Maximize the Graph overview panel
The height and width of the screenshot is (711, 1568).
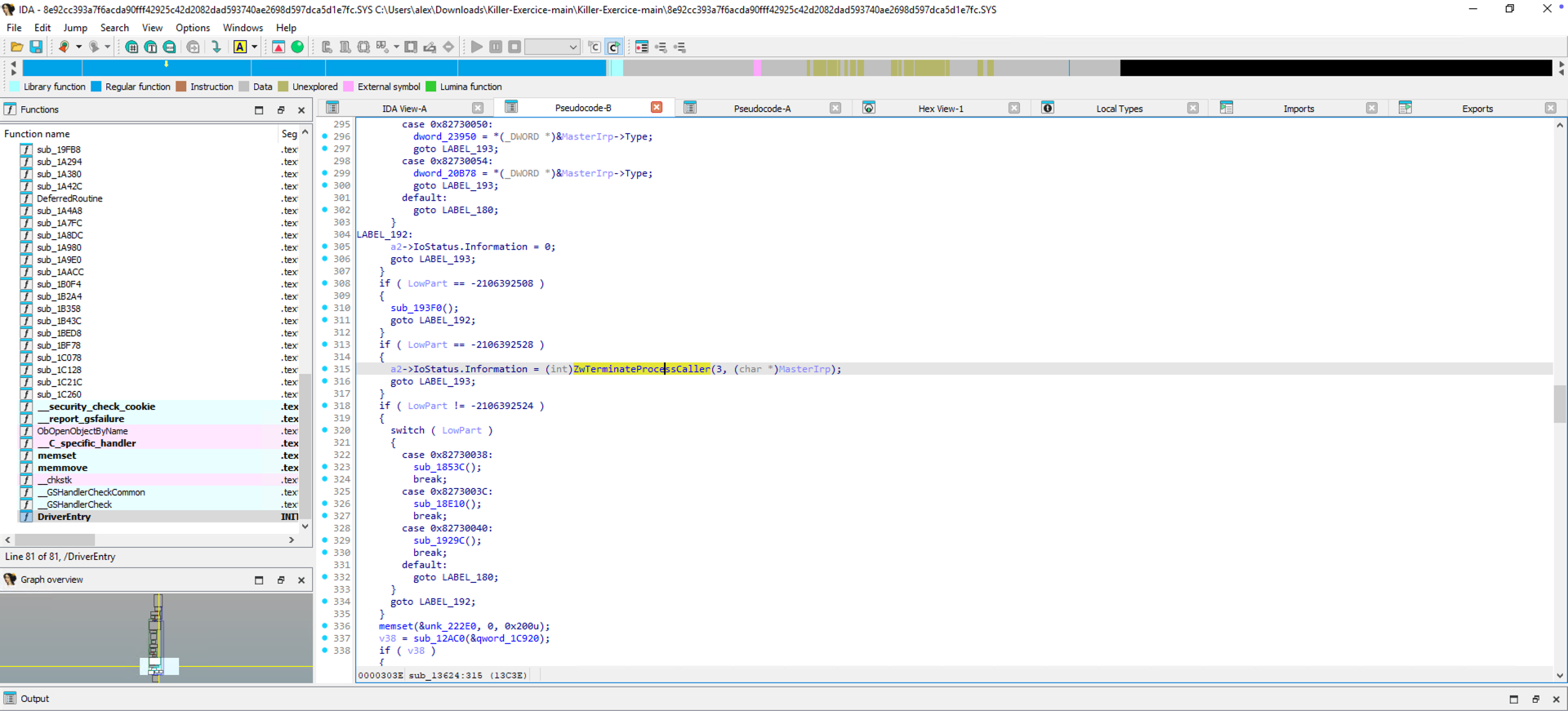259,580
